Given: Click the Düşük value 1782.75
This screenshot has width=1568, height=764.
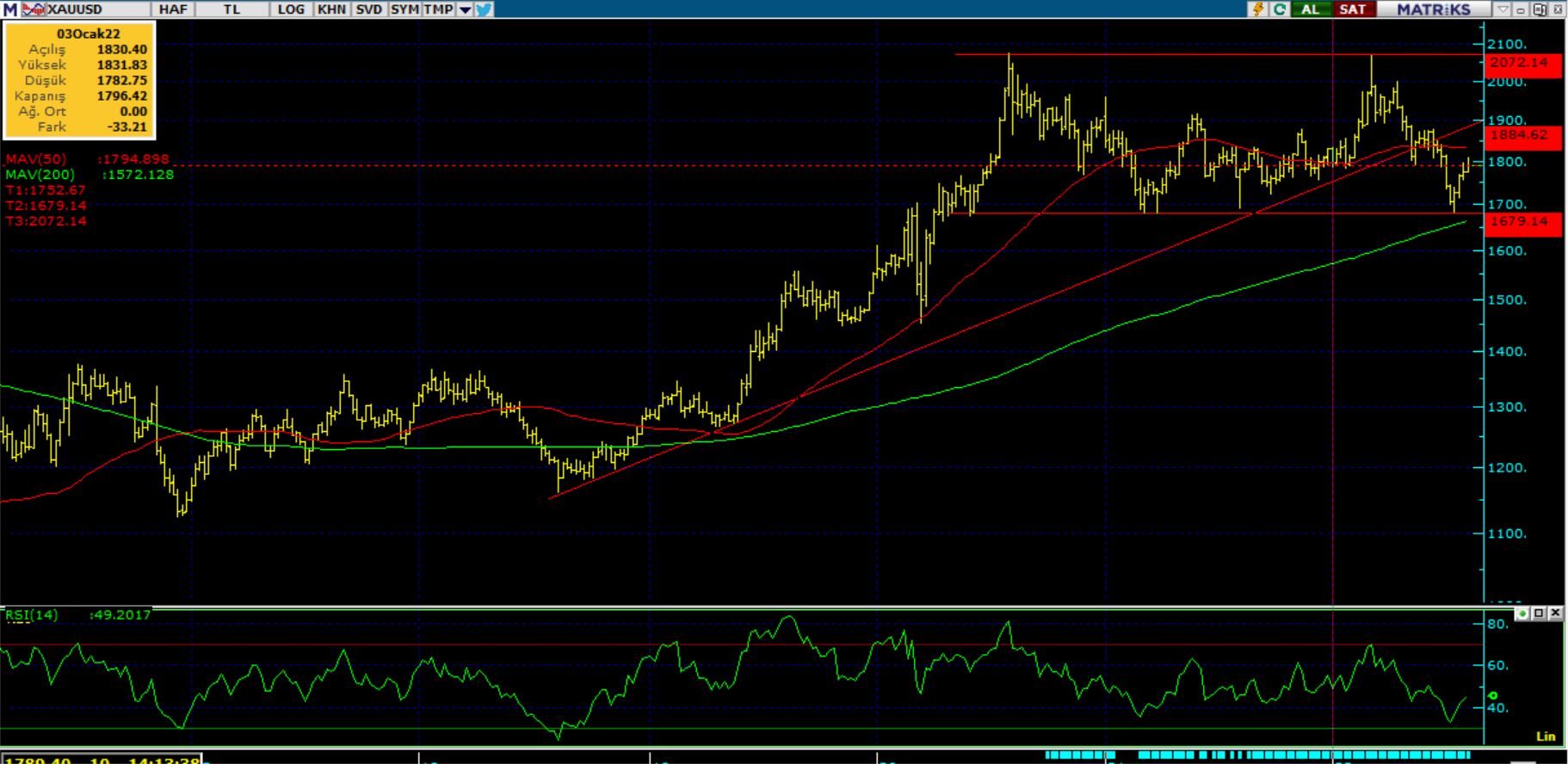Looking at the screenshot, I should point(121,81).
